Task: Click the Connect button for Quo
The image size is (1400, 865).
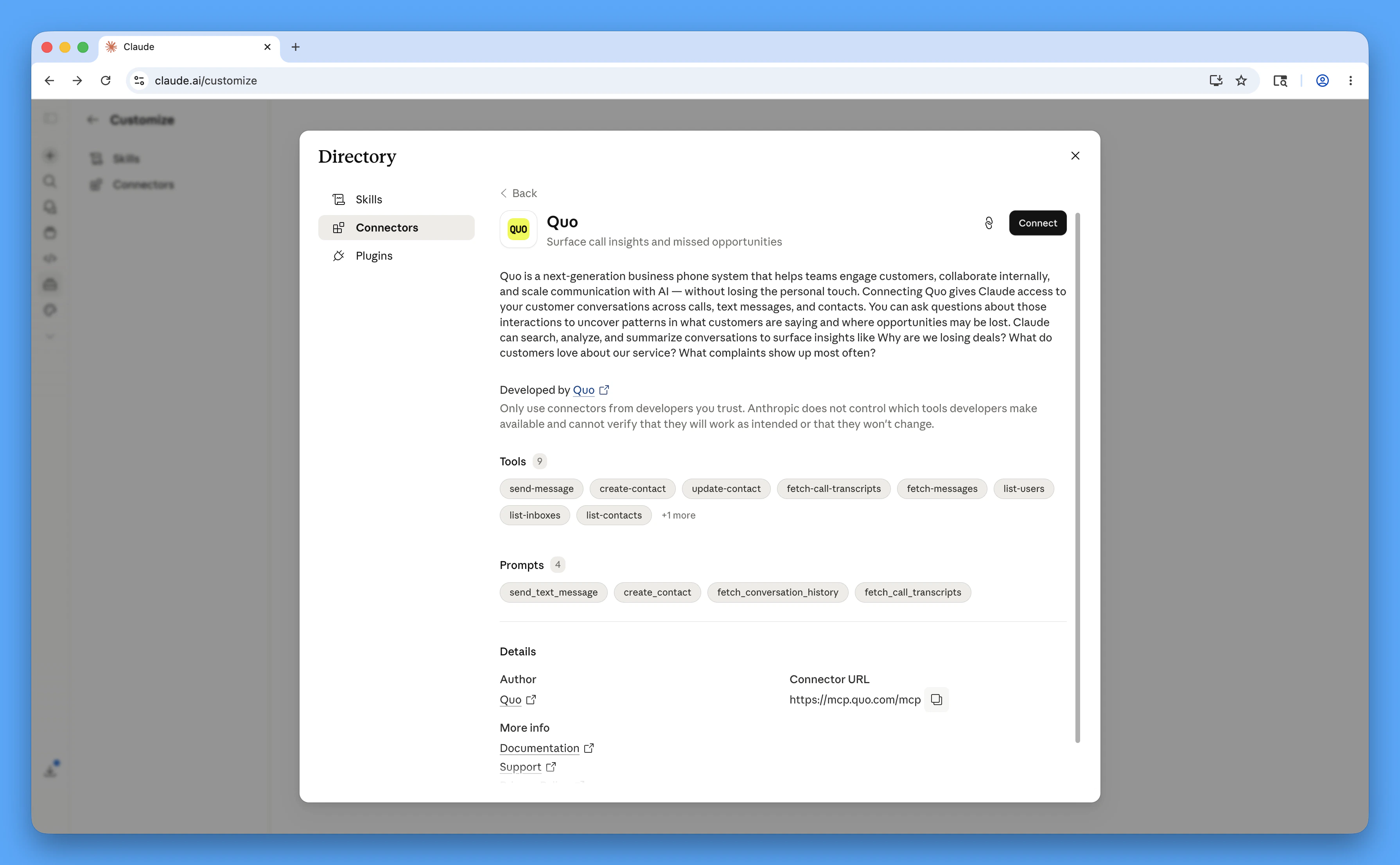Action: [1037, 223]
